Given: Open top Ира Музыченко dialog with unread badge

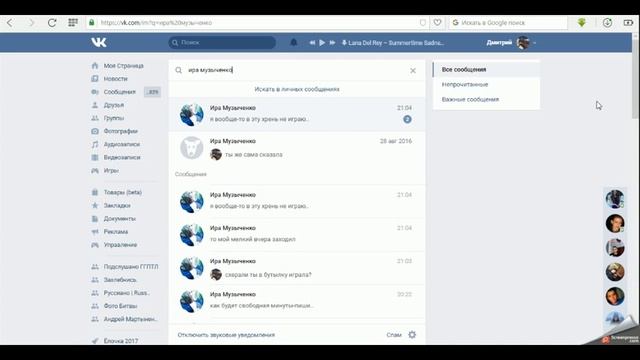Looking at the screenshot, I should point(297,114).
